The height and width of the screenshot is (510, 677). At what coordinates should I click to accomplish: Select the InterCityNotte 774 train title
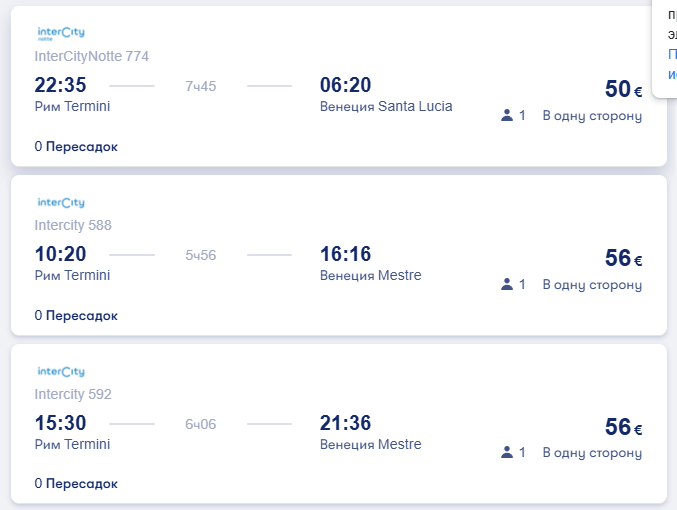click(x=91, y=57)
